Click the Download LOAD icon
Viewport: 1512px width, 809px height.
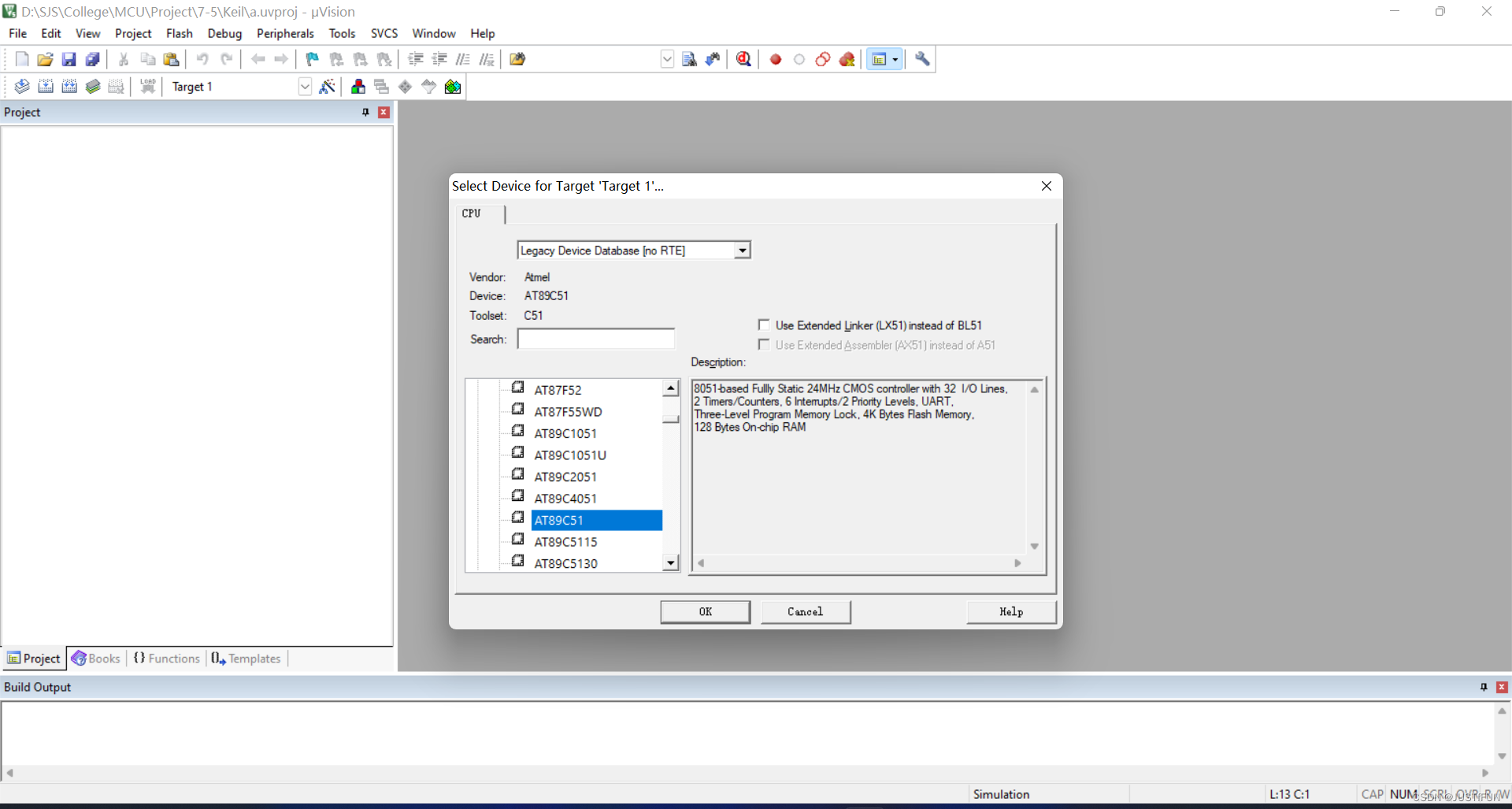(147, 87)
